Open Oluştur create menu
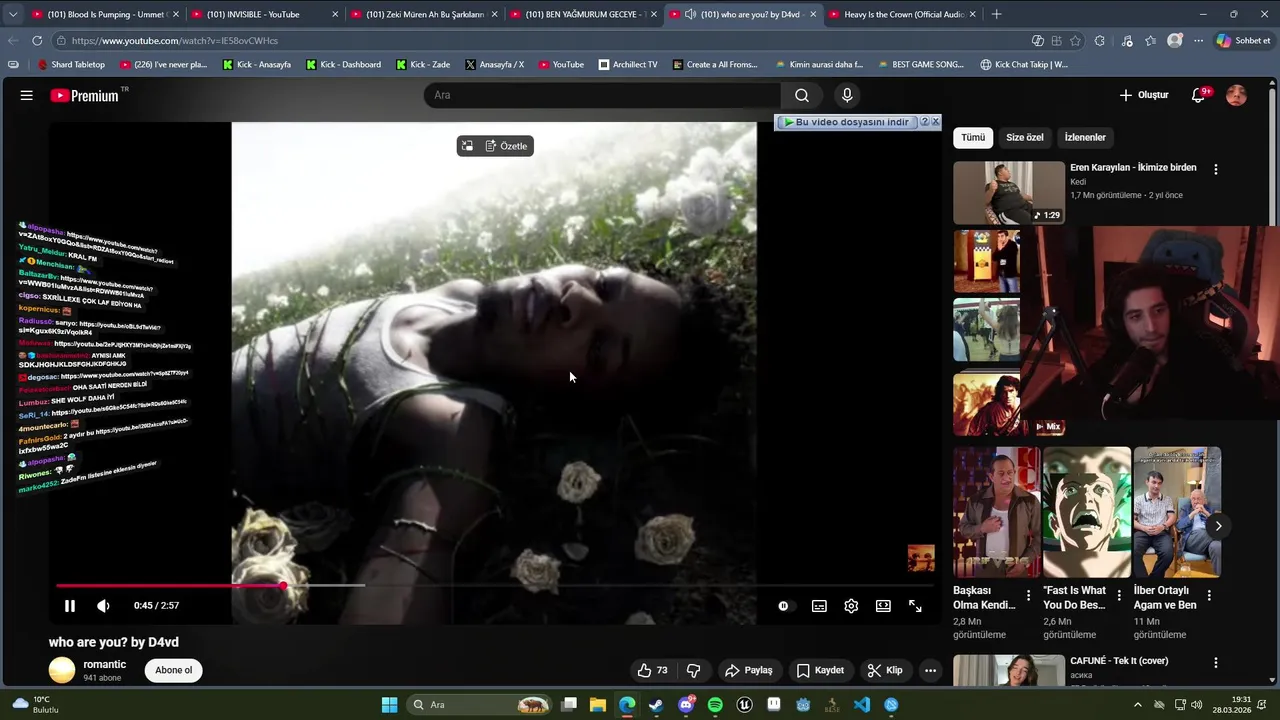Screen dimensions: 1280x720 point(1143,95)
